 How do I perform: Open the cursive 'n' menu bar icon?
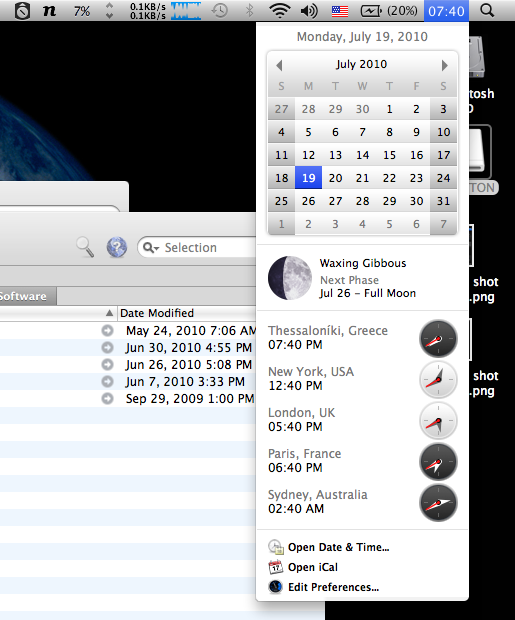coord(49,11)
